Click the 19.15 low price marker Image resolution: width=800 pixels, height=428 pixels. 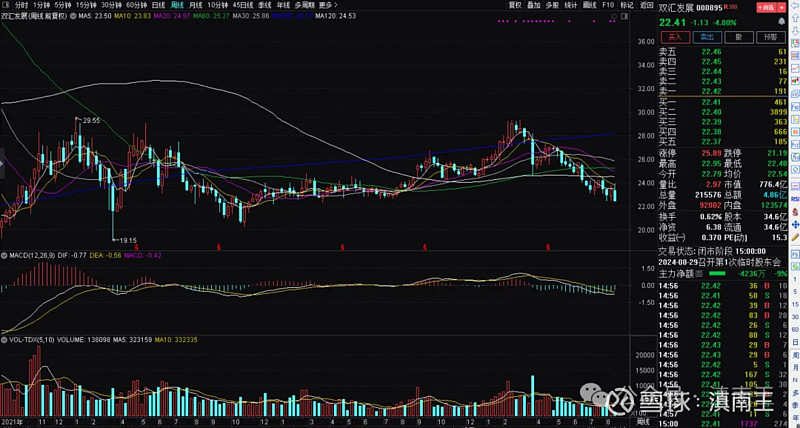click(128, 239)
